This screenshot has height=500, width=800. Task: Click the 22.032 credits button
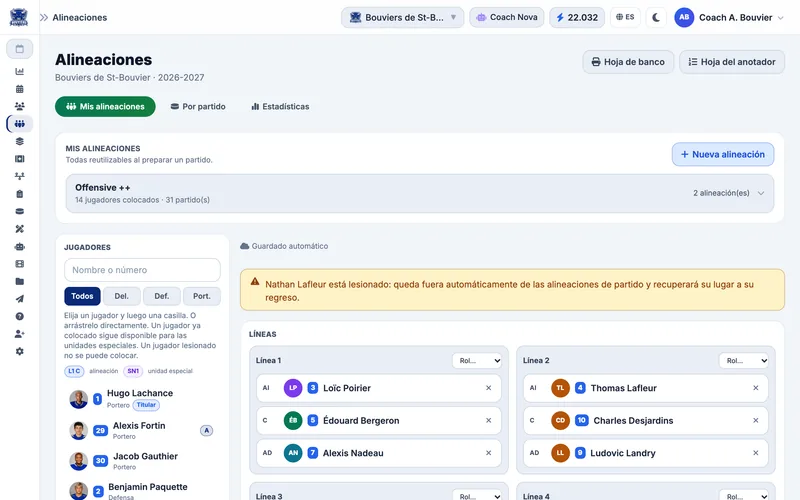[x=577, y=17]
